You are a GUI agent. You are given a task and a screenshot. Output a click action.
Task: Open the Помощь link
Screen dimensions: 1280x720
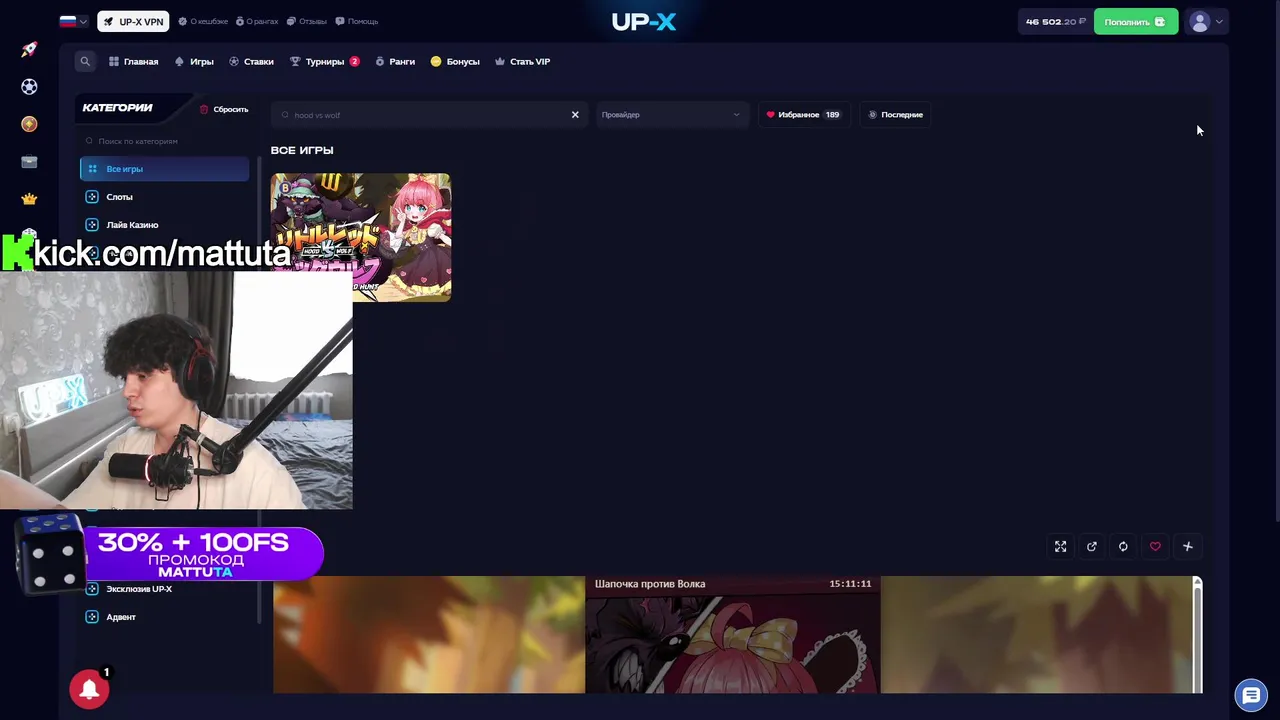click(357, 22)
